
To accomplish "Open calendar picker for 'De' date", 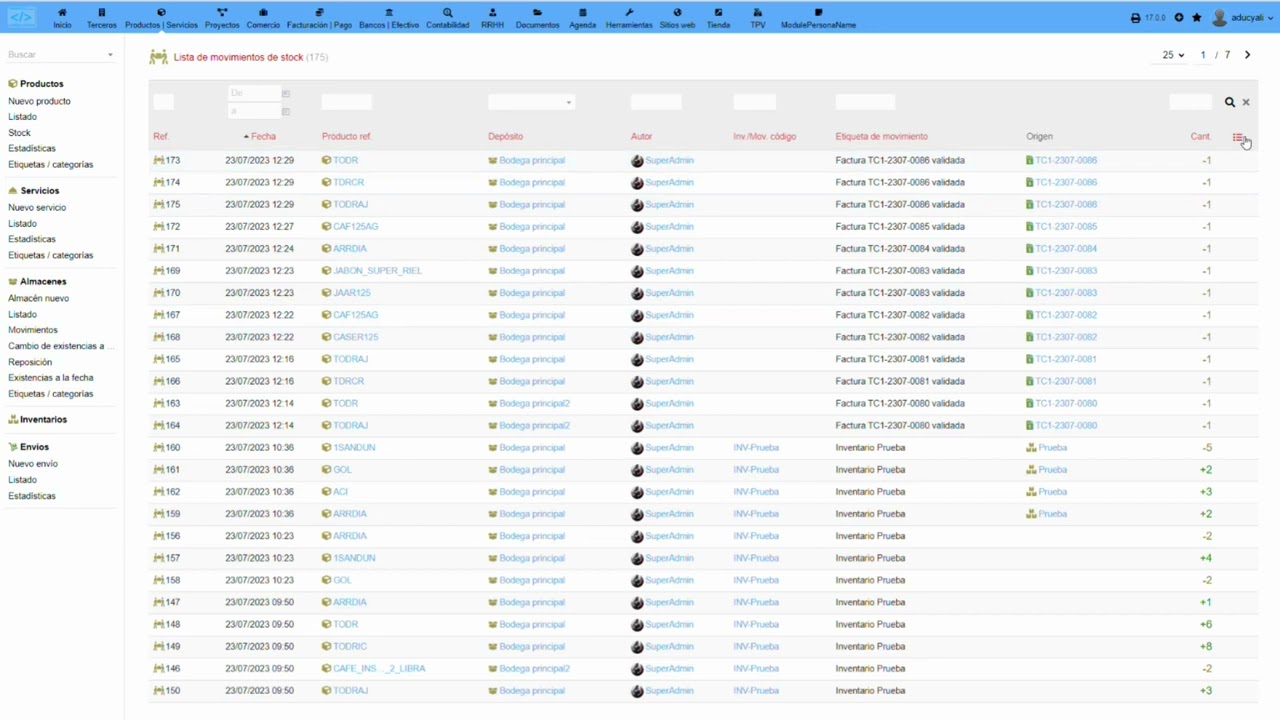I will coord(286,93).
